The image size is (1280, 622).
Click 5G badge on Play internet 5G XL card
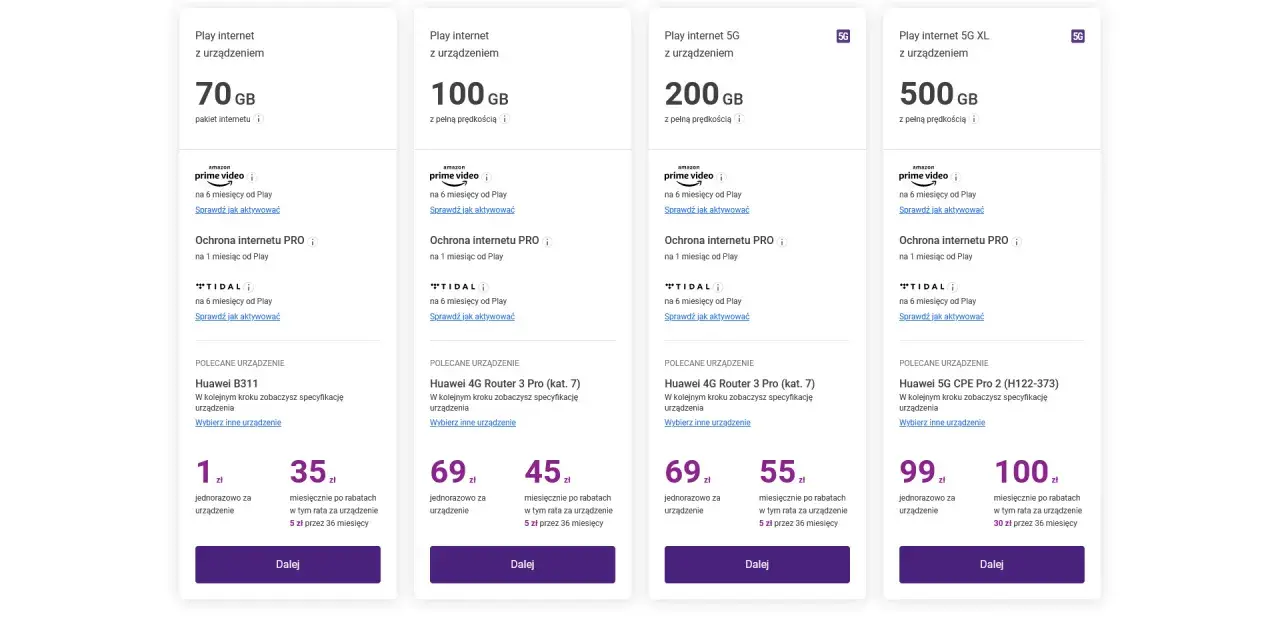[1078, 36]
